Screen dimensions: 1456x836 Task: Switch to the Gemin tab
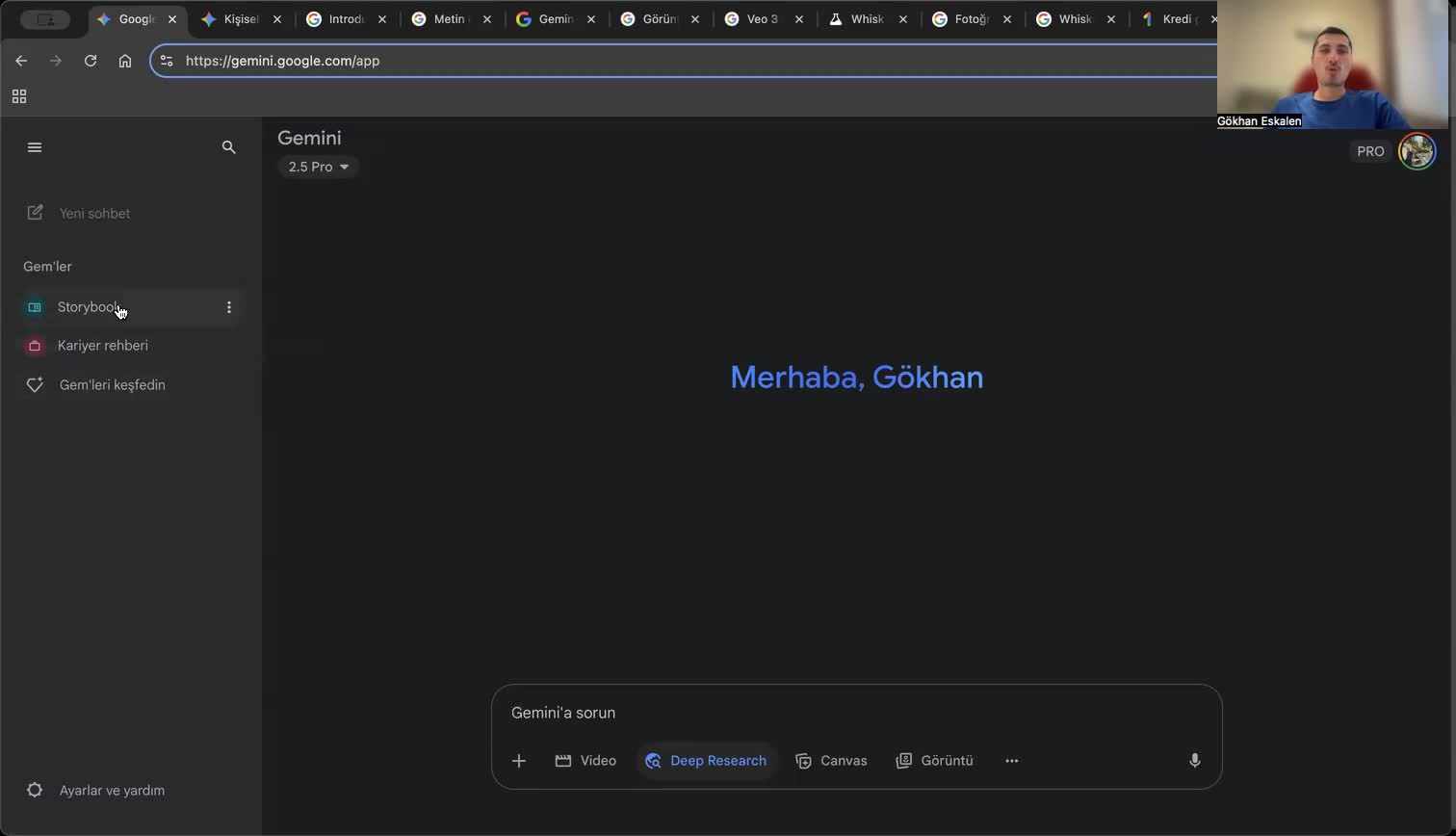555,19
